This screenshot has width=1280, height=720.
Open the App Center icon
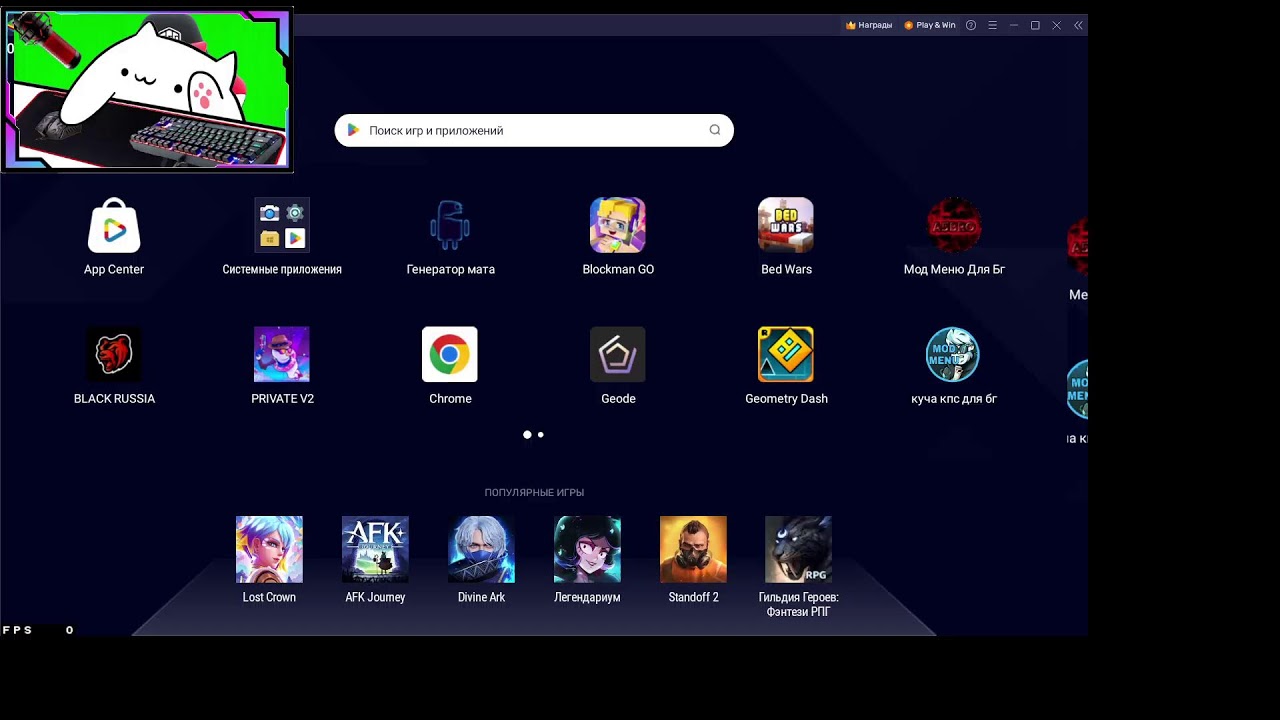[114, 225]
